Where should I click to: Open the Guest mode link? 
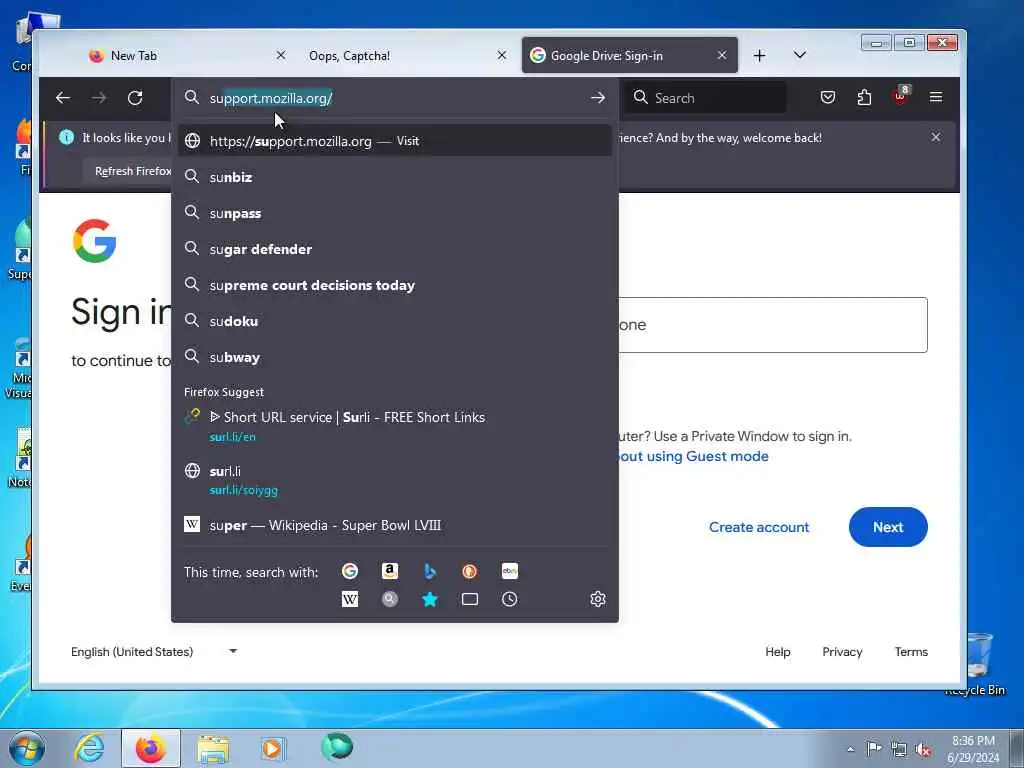tap(694, 456)
